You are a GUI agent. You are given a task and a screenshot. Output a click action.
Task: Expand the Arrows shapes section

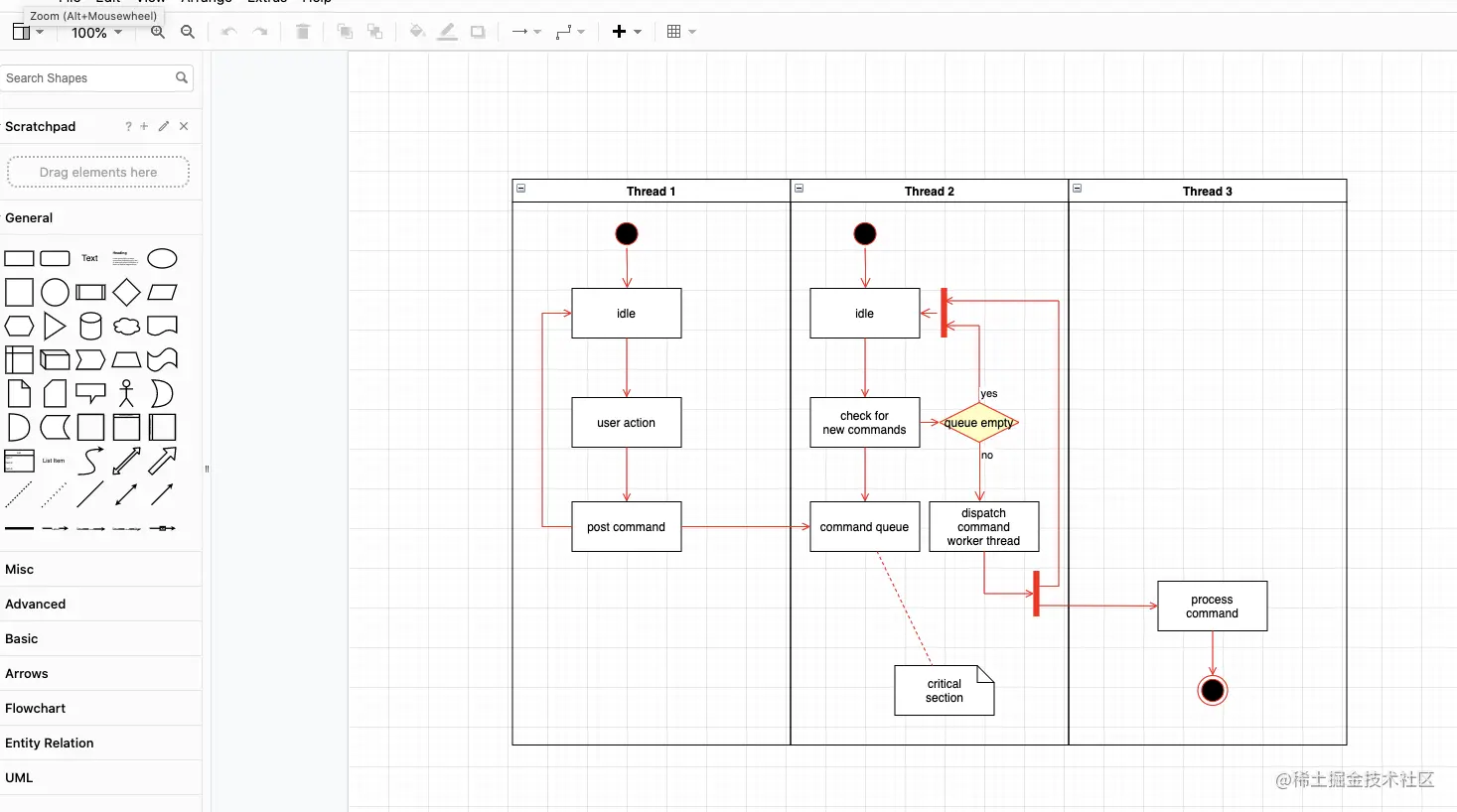[x=100, y=673]
